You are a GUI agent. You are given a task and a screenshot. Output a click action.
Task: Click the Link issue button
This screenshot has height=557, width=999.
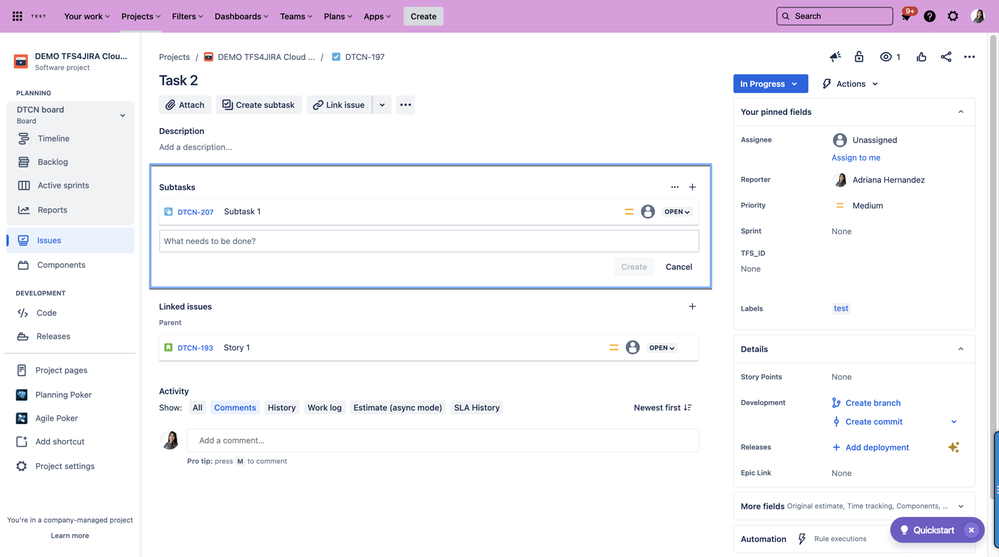tap(339, 105)
